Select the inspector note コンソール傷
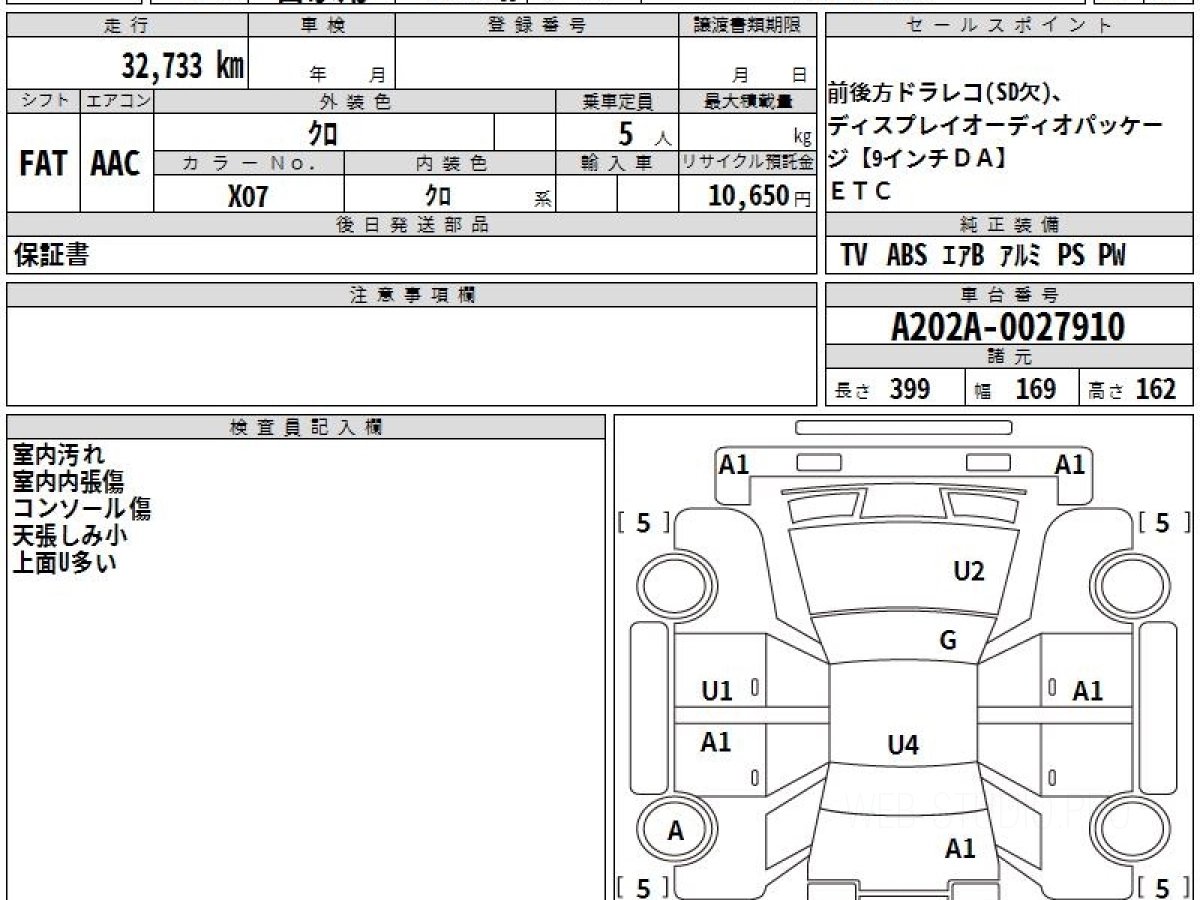The image size is (1200, 900). coord(82,509)
